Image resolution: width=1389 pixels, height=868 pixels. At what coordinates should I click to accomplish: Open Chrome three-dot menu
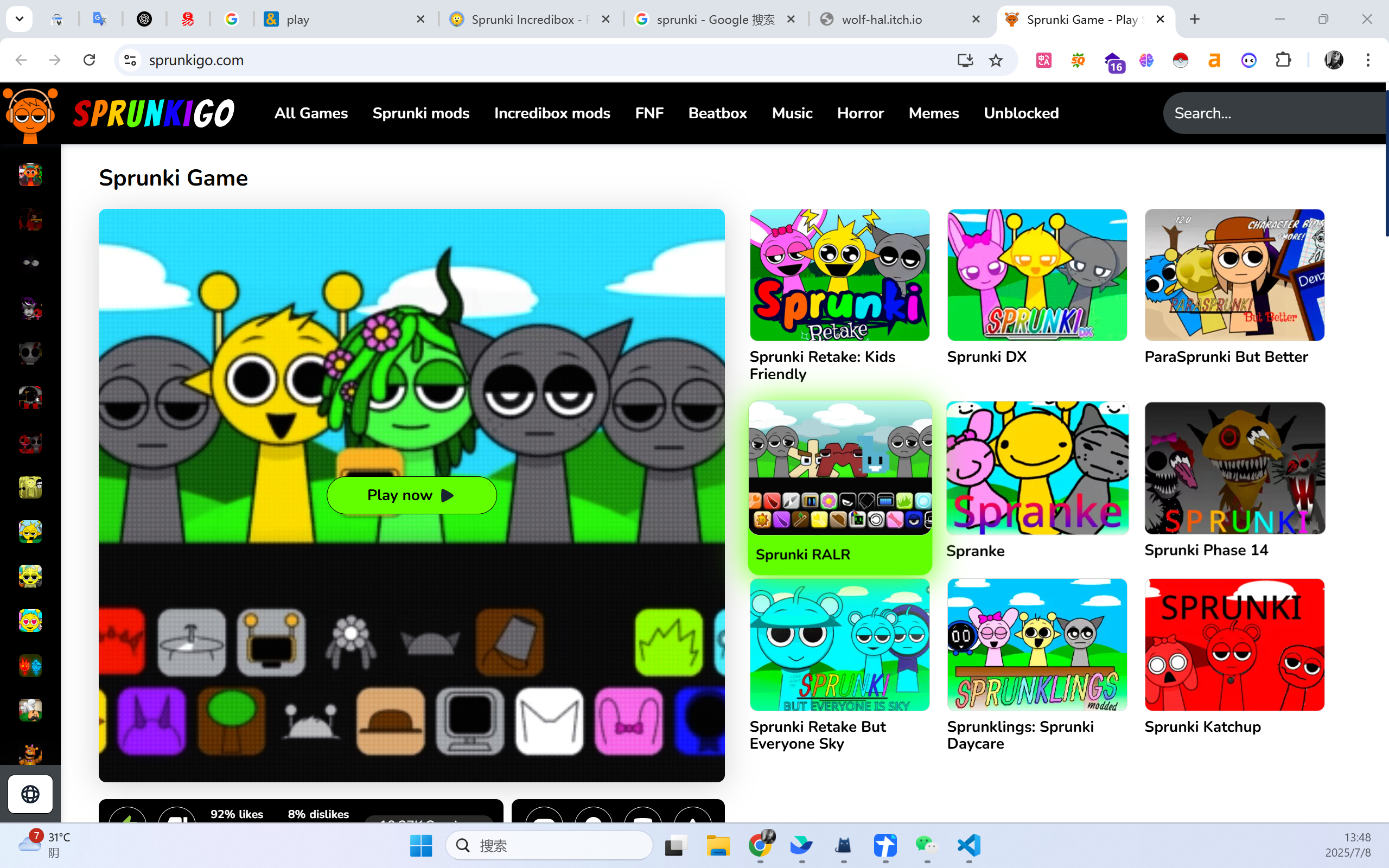pyautogui.click(x=1368, y=60)
